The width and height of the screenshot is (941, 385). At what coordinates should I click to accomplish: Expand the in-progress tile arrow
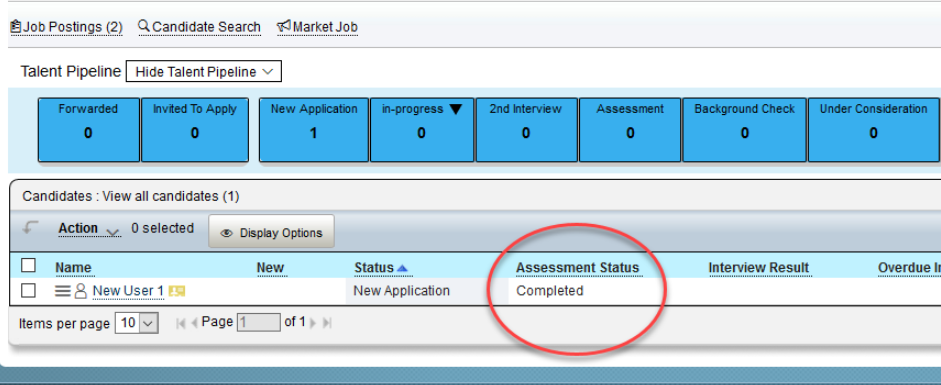coord(456,110)
